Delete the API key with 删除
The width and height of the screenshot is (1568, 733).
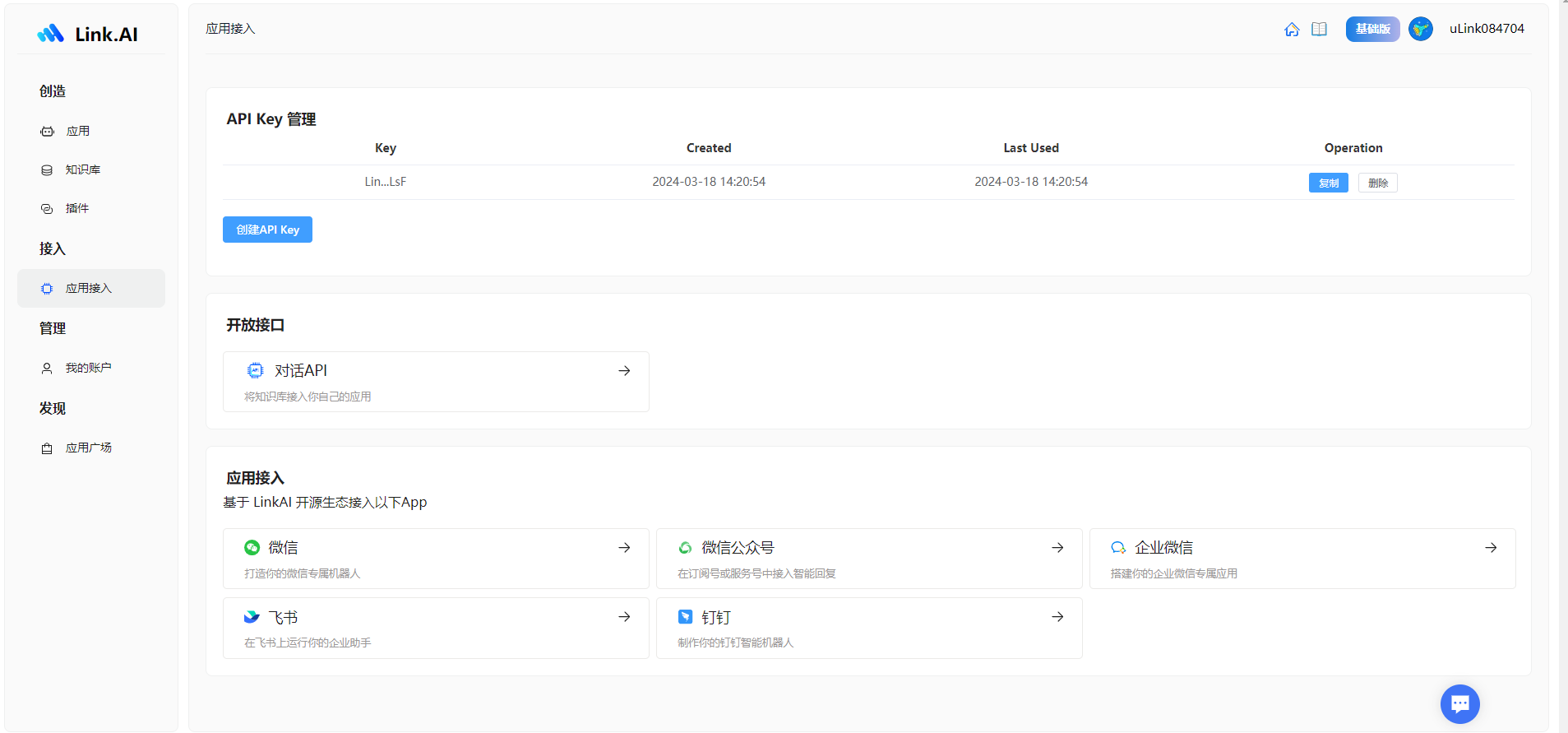tap(1377, 183)
